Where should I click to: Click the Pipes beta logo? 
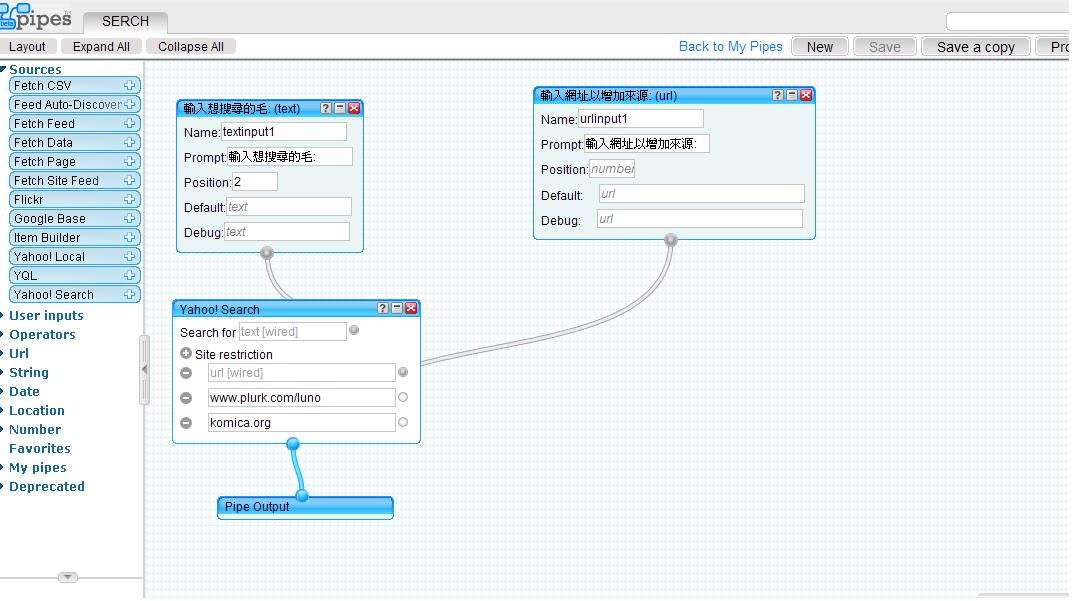[36, 16]
